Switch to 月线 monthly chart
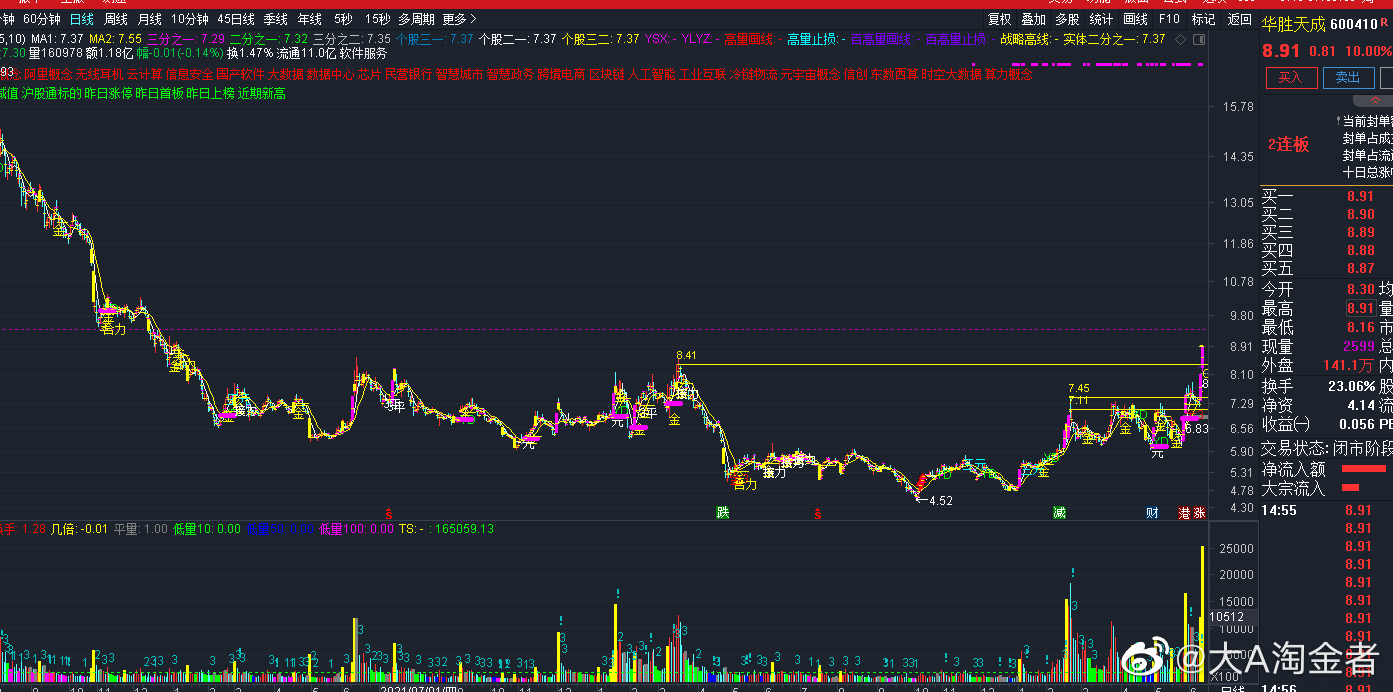Image resolution: width=1393 pixels, height=692 pixels. [x=150, y=19]
